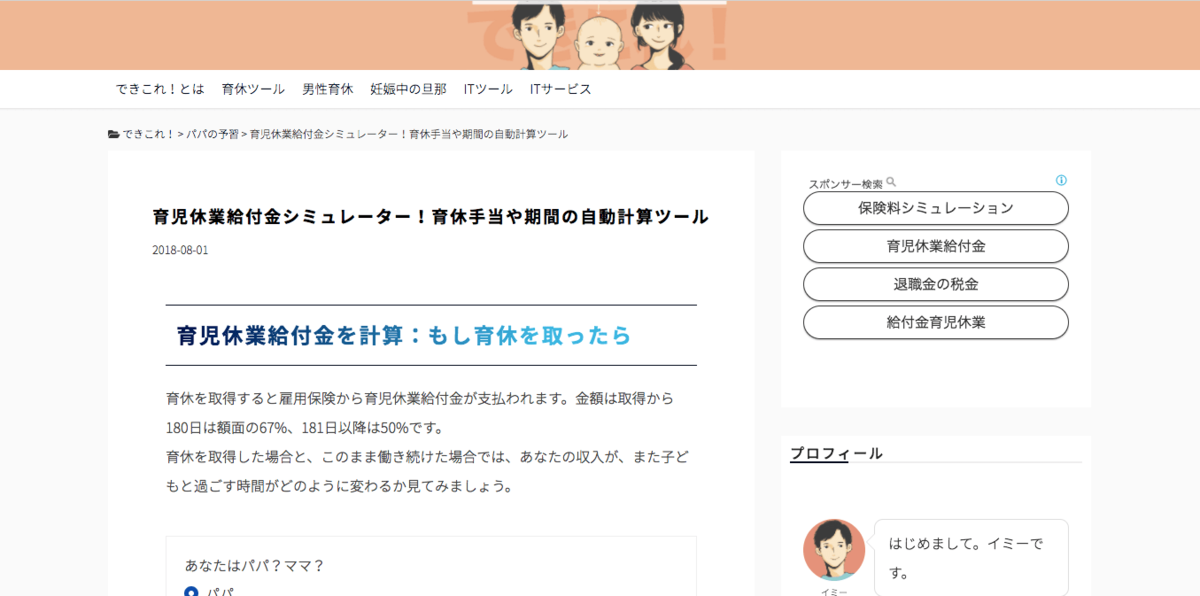Click the 保険料シミュレーション sponsor button
1200x596 pixels.
[x=935, y=208]
